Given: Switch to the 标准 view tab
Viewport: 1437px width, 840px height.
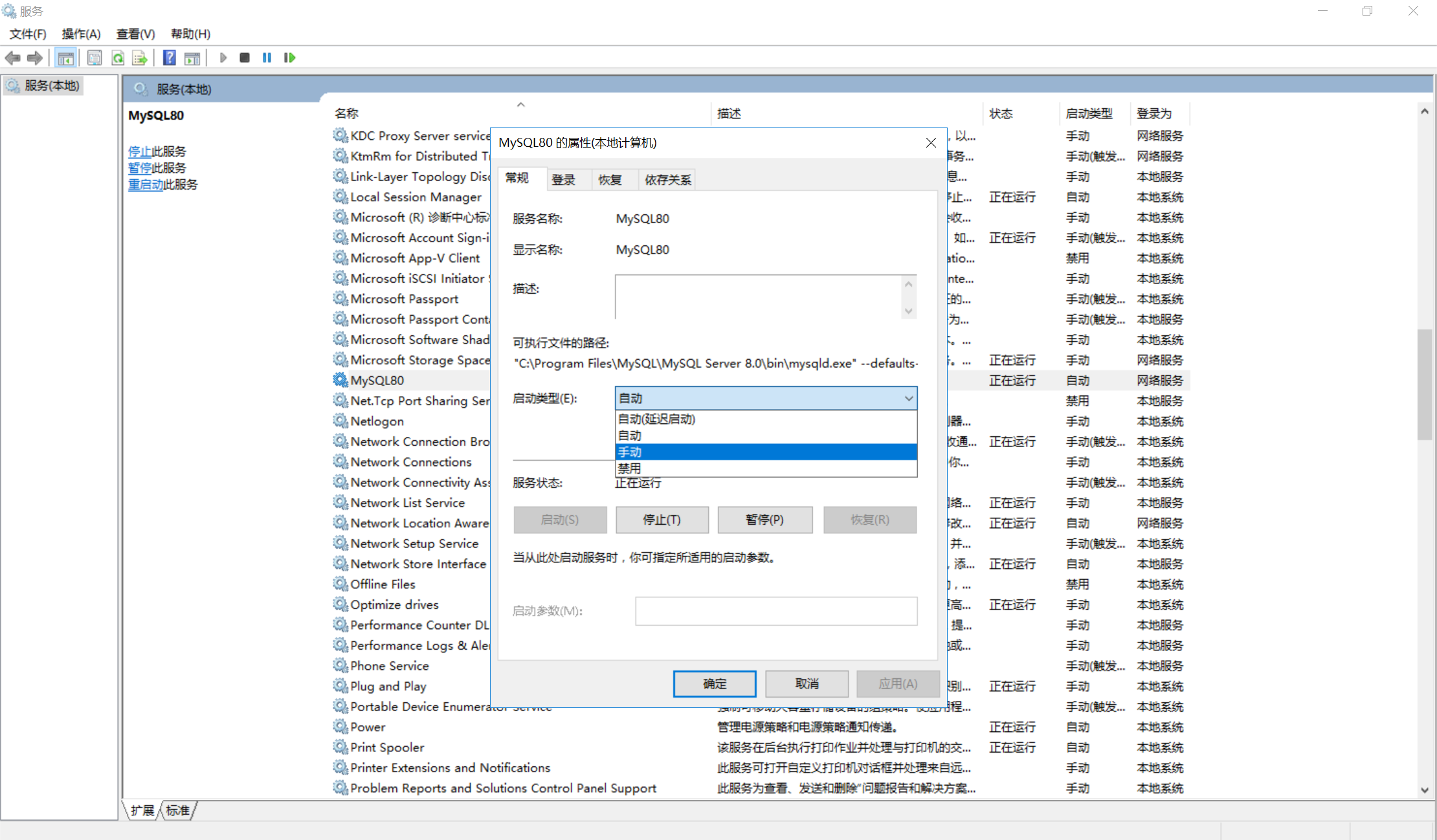Looking at the screenshot, I should coord(177,810).
